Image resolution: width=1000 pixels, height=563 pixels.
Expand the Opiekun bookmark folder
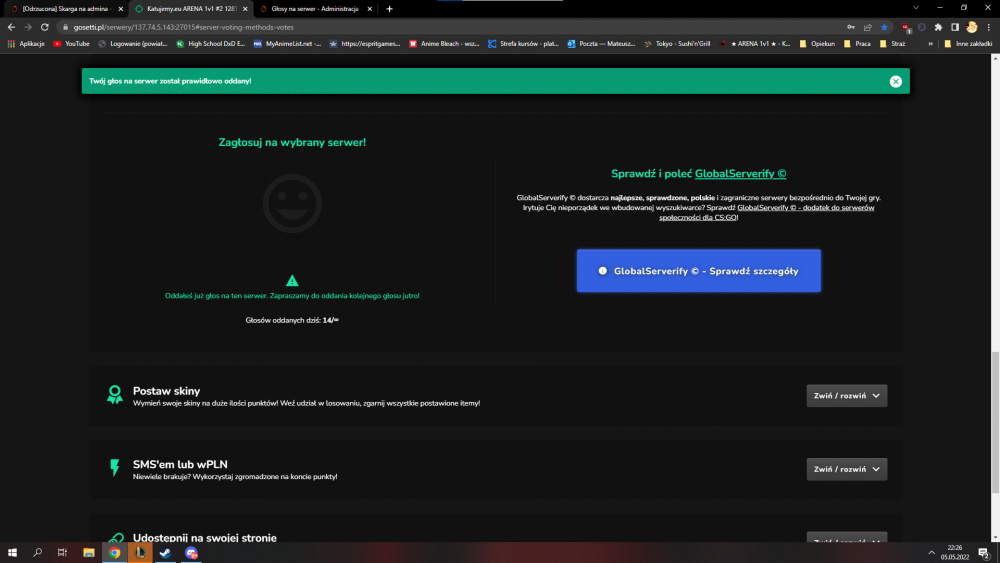pos(817,44)
